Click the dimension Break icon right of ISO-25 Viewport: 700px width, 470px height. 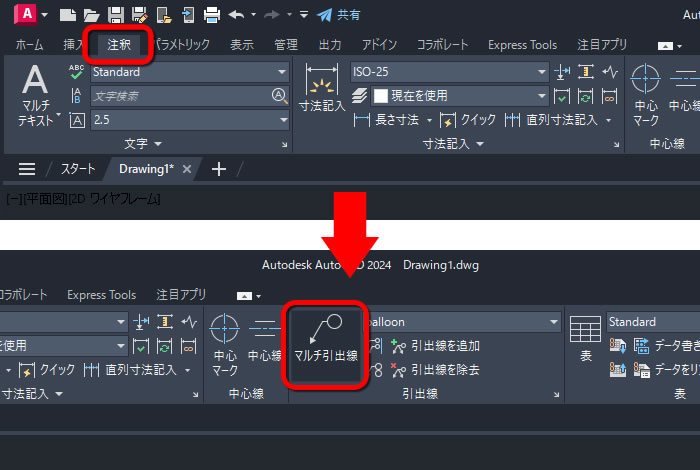[x=562, y=72]
